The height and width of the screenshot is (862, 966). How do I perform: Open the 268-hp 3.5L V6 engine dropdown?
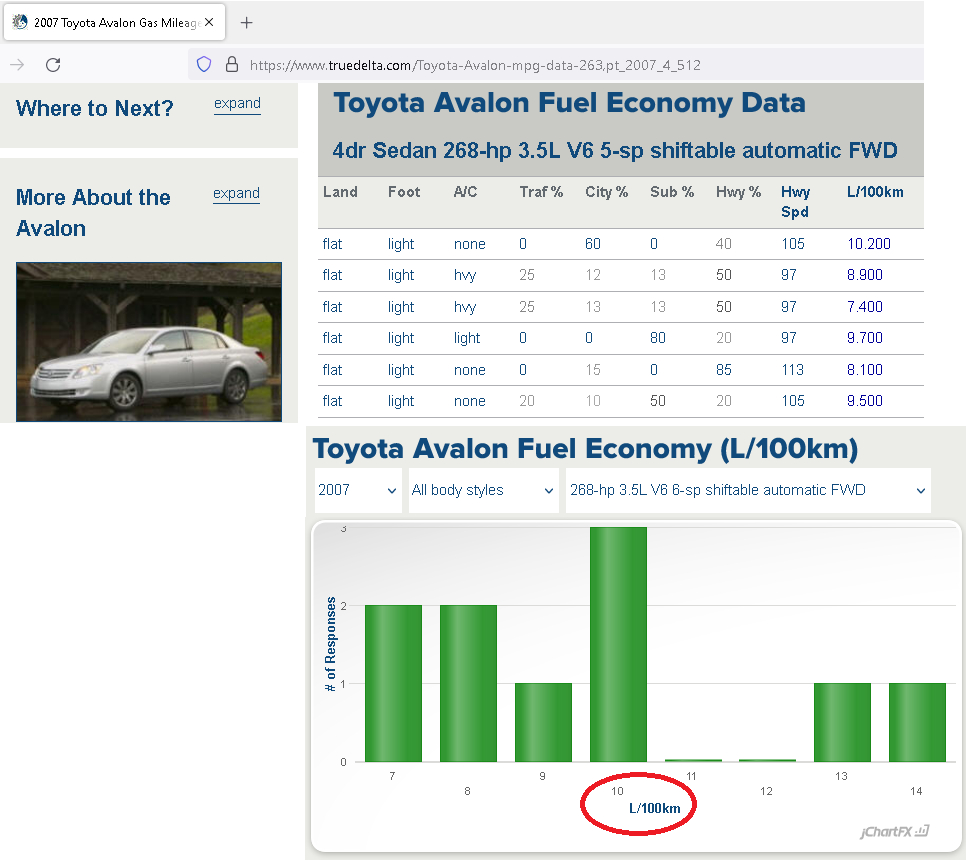tap(748, 490)
